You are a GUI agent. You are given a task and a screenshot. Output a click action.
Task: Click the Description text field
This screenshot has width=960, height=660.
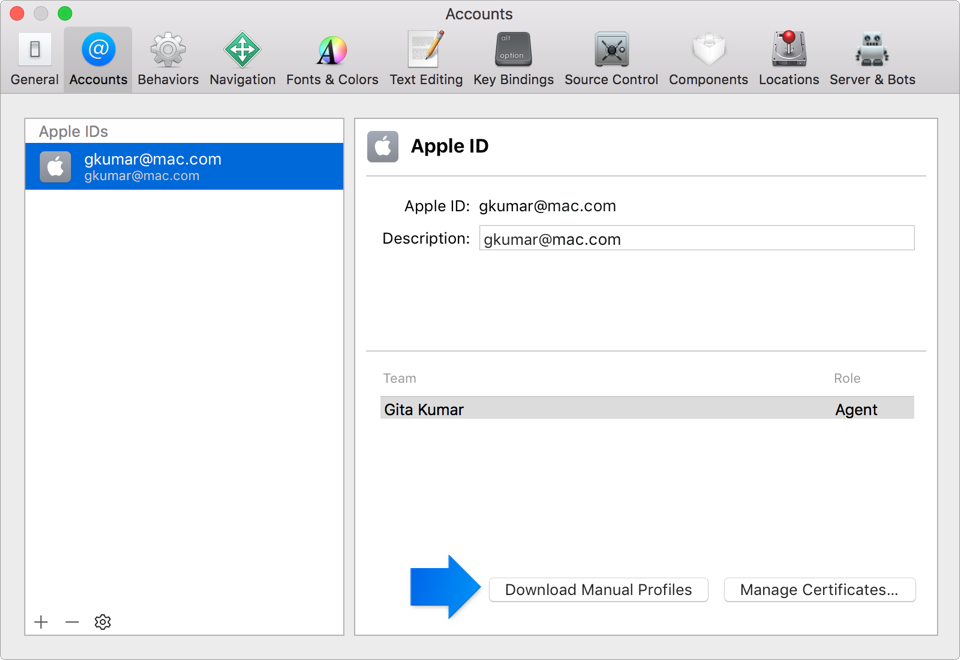[696, 238]
